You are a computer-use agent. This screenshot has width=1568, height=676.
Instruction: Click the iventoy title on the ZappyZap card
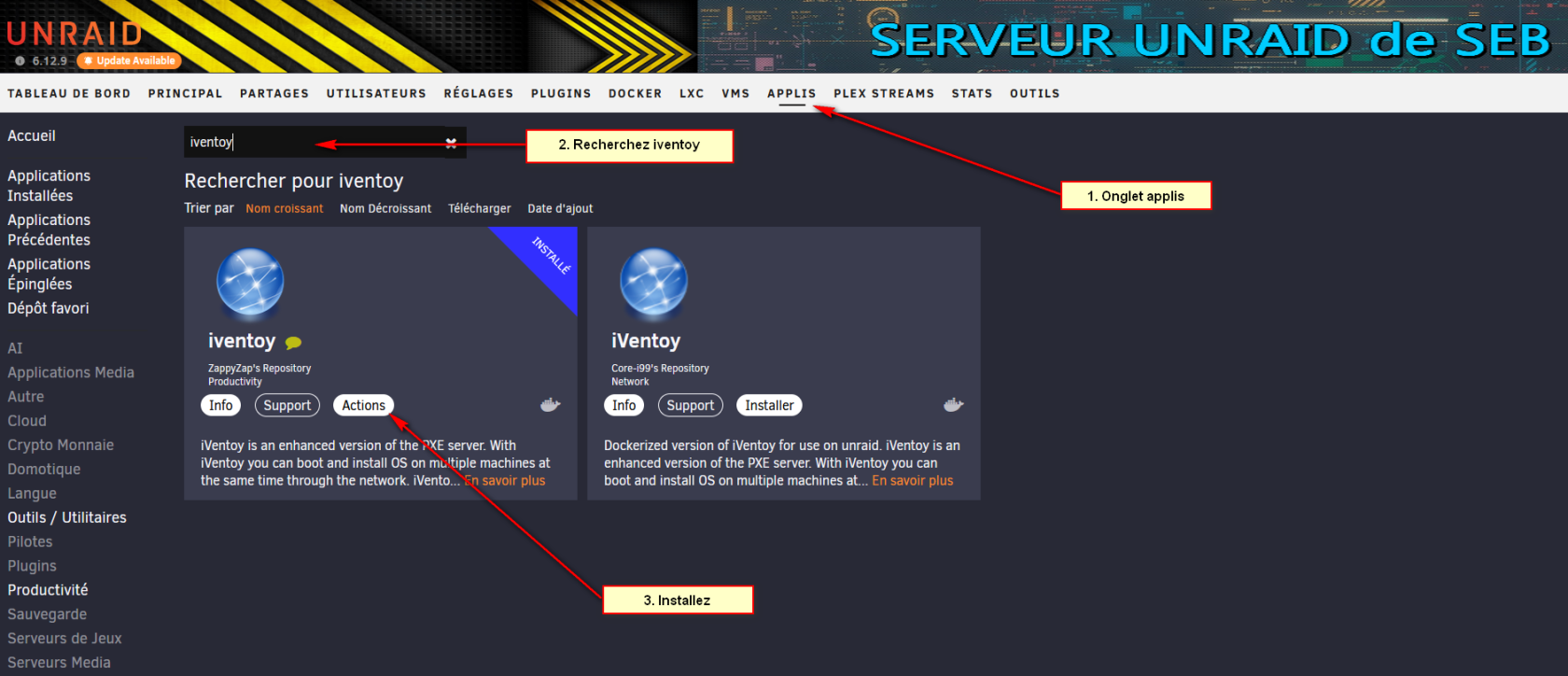242,341
